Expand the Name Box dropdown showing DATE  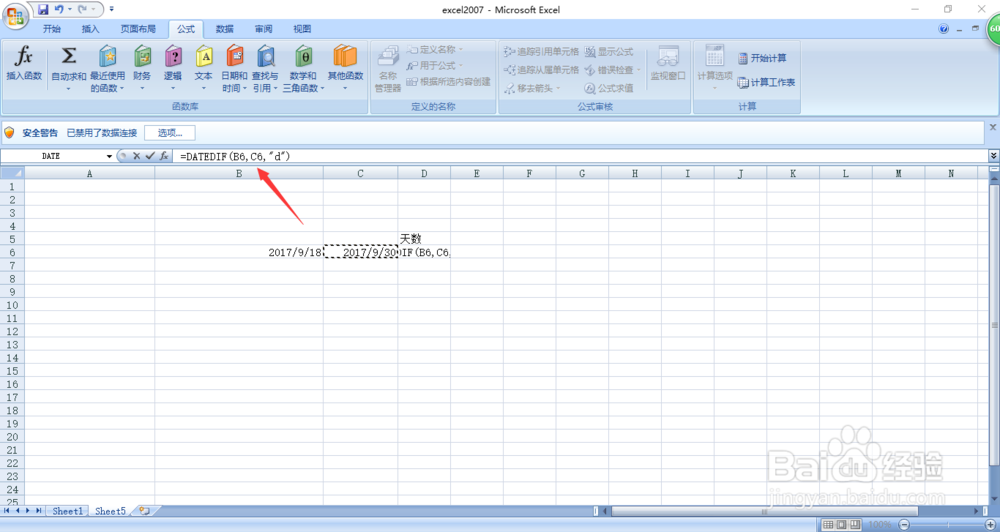pos(109,156)
